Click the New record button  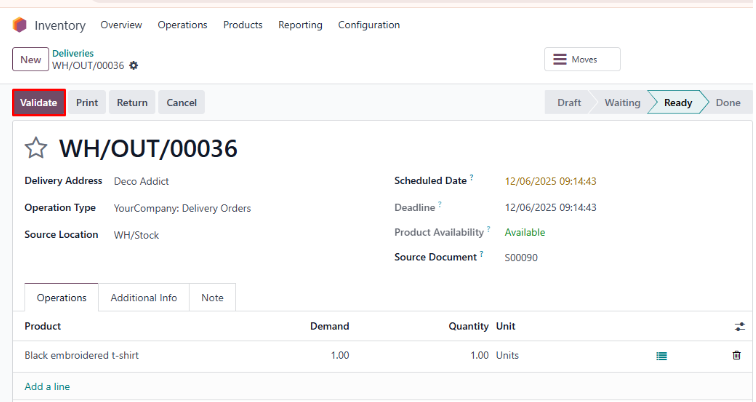[x=30, y=60]
